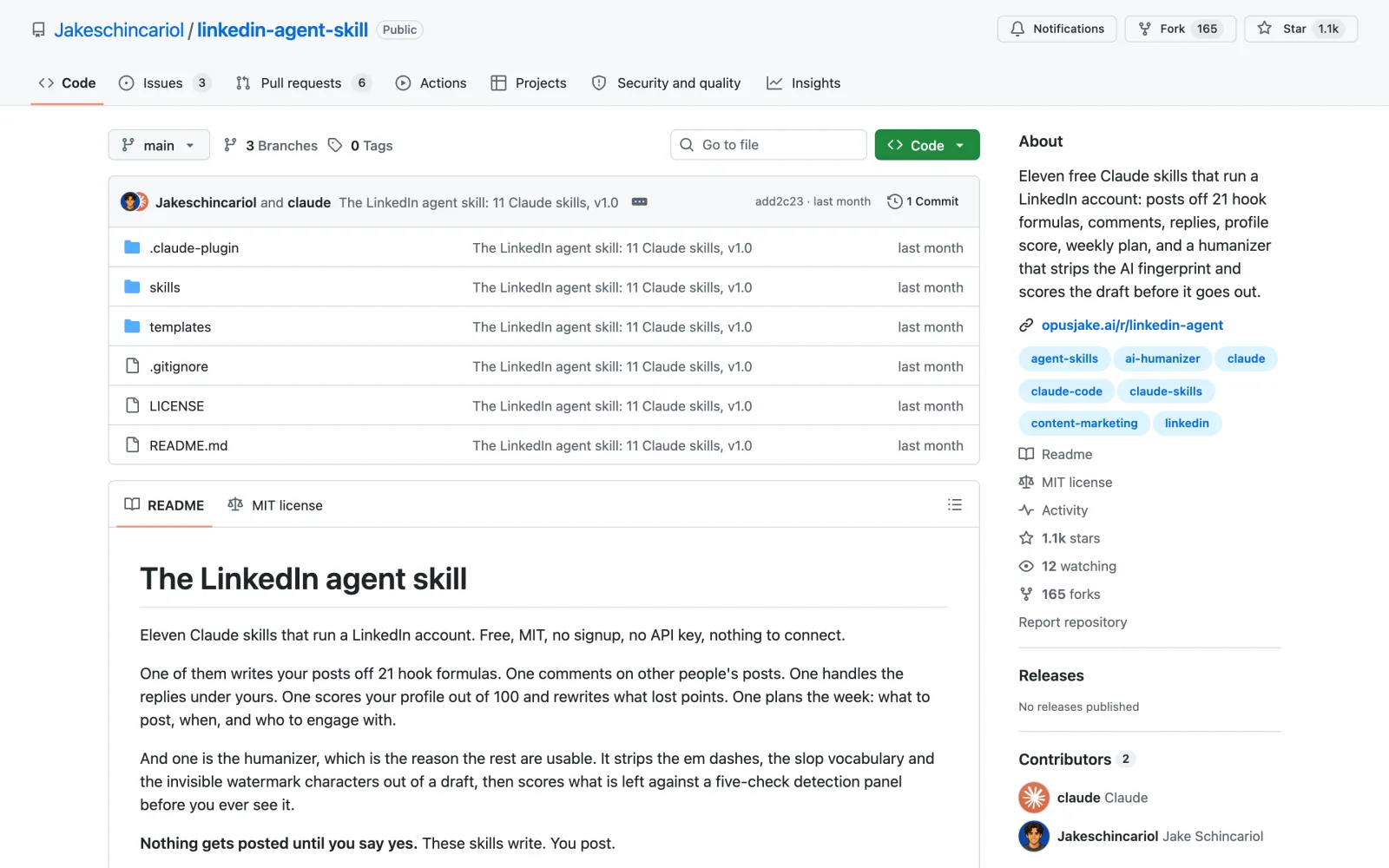The image size is (1389, 868).
Task: Click the .claude-plugin folder icon
Action: pos(132,247)
